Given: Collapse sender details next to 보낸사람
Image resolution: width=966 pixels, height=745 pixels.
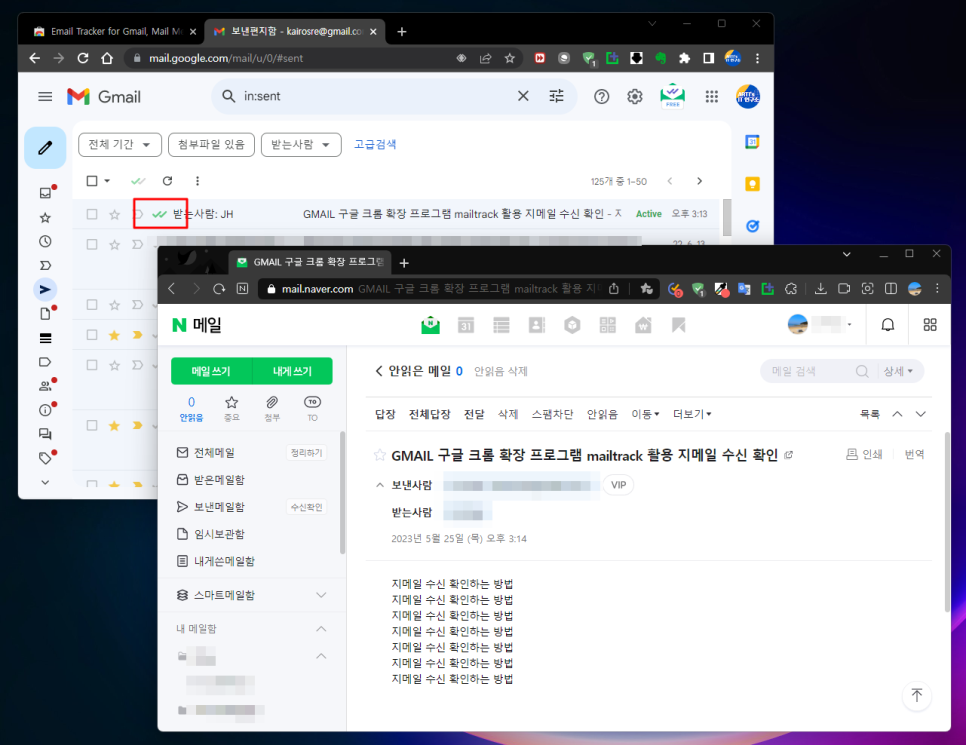Looking at the screenshot, I should click(380, 485).
